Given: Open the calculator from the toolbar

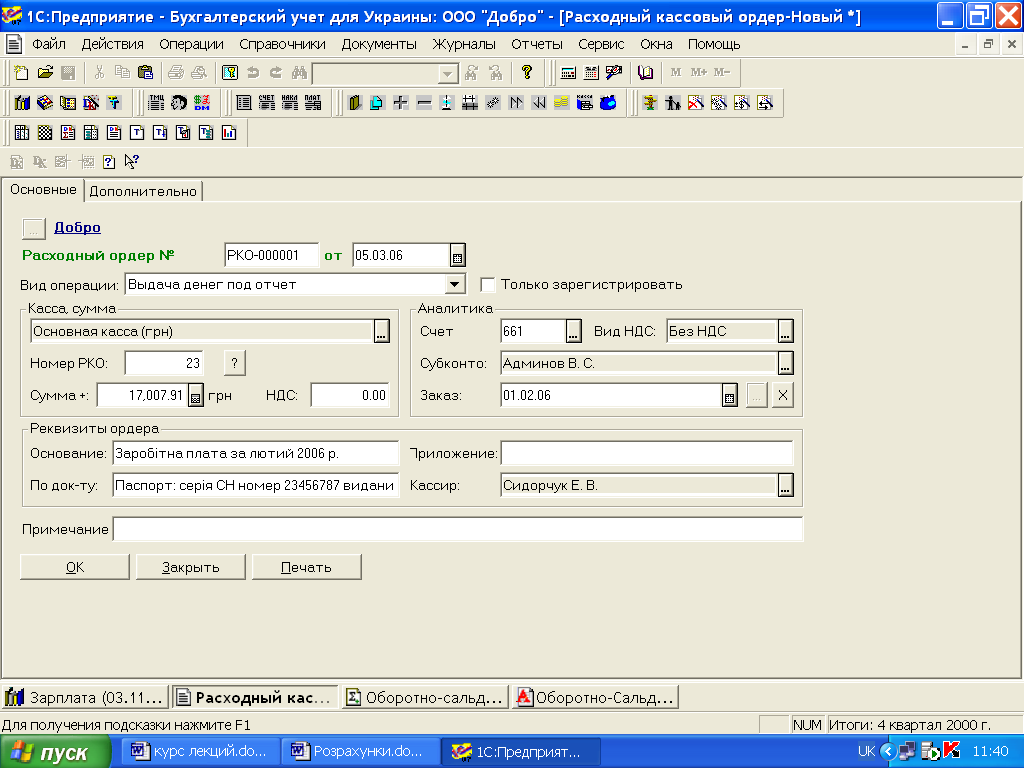Looking at the screenshot, I should 568,72.
